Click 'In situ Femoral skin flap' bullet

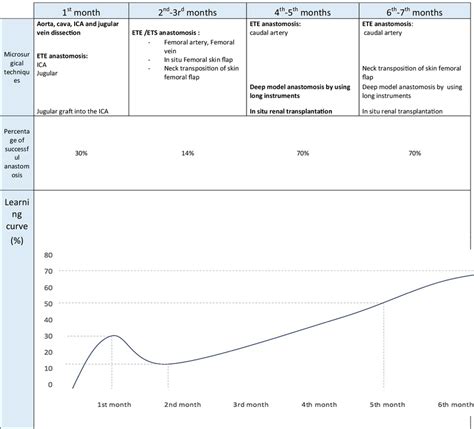tap(198, 60)
